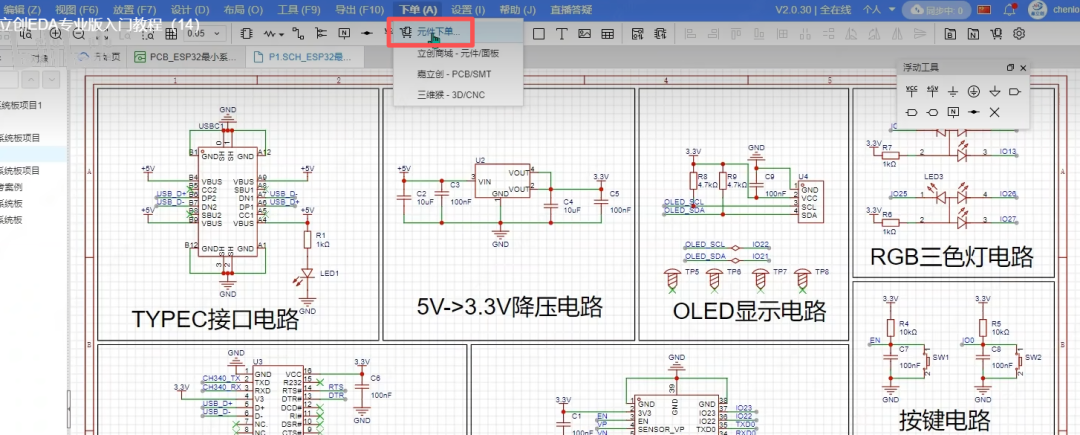The width and height of the screenshot is (1080, 435).
Task: Click the table tool icon
Action: (x=607, y=33)
